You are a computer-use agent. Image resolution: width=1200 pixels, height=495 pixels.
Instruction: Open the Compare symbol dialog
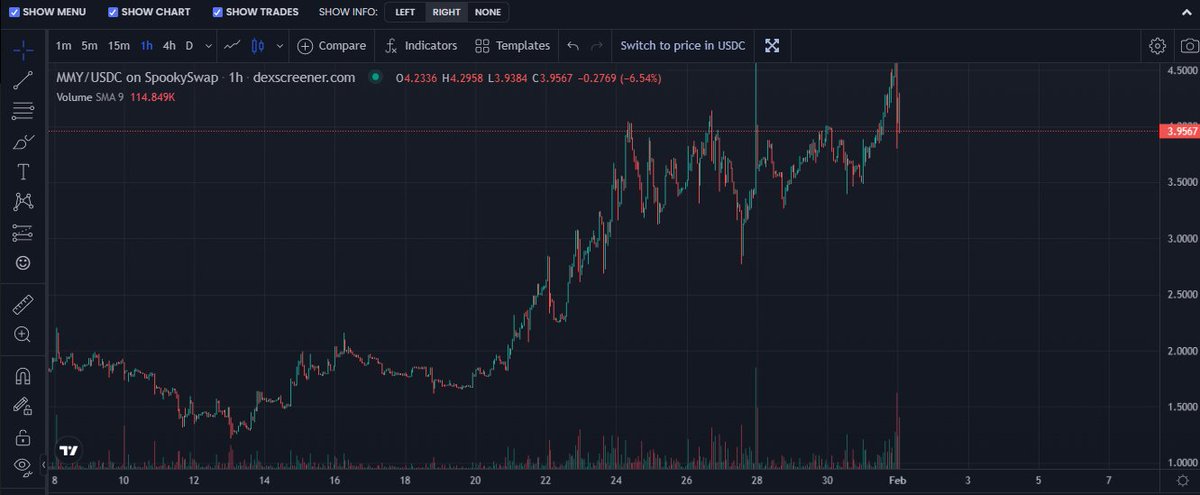[x=331, y=45]
